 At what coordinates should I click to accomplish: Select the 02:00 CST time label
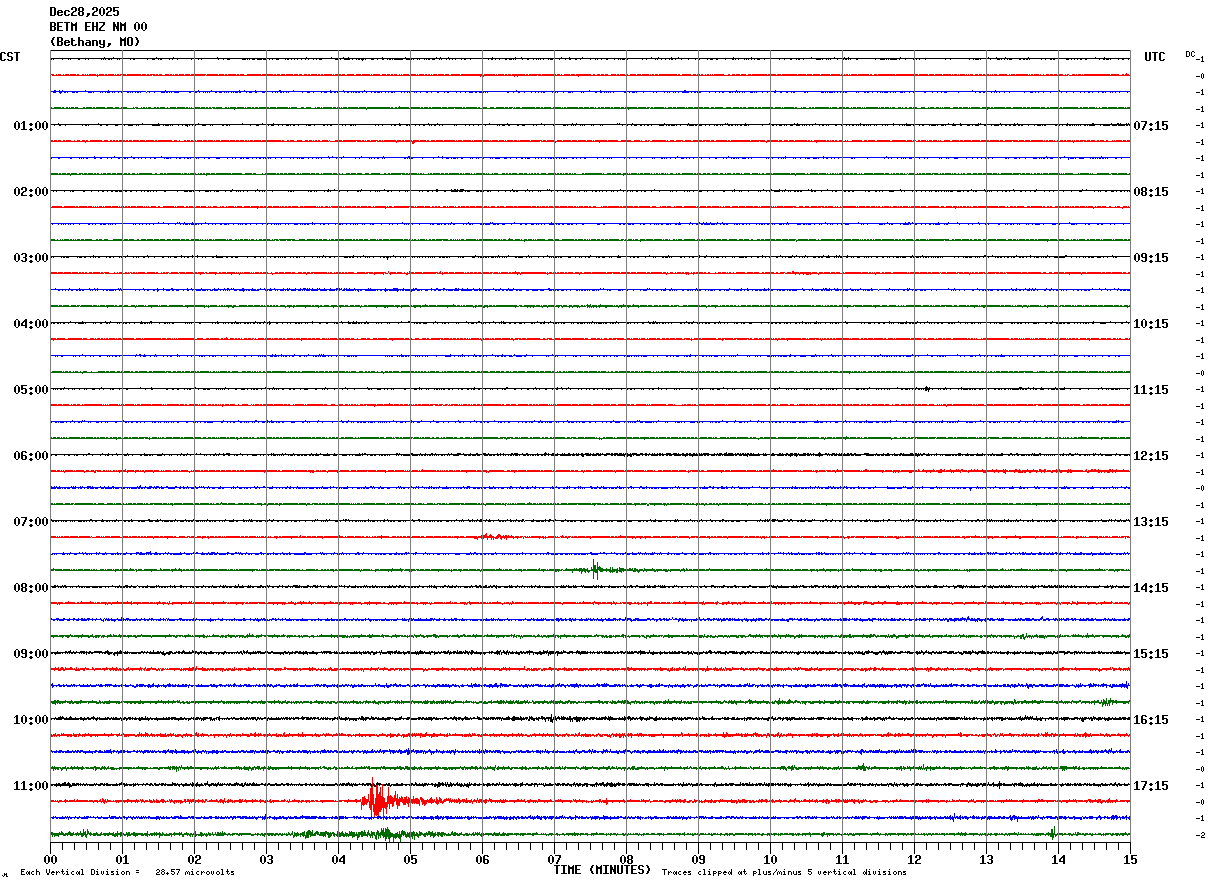coord(31,192)
